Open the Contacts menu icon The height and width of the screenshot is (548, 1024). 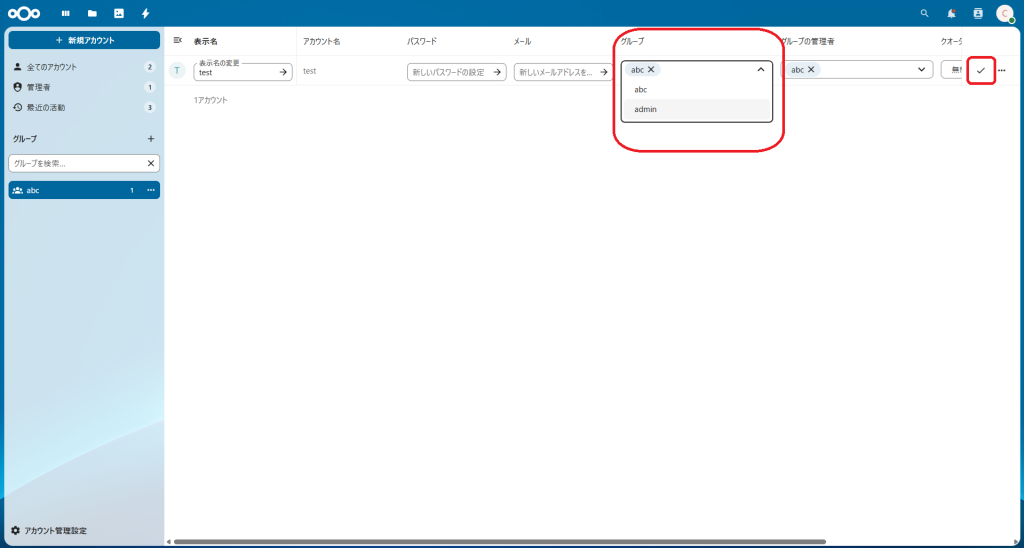(978, 13)
